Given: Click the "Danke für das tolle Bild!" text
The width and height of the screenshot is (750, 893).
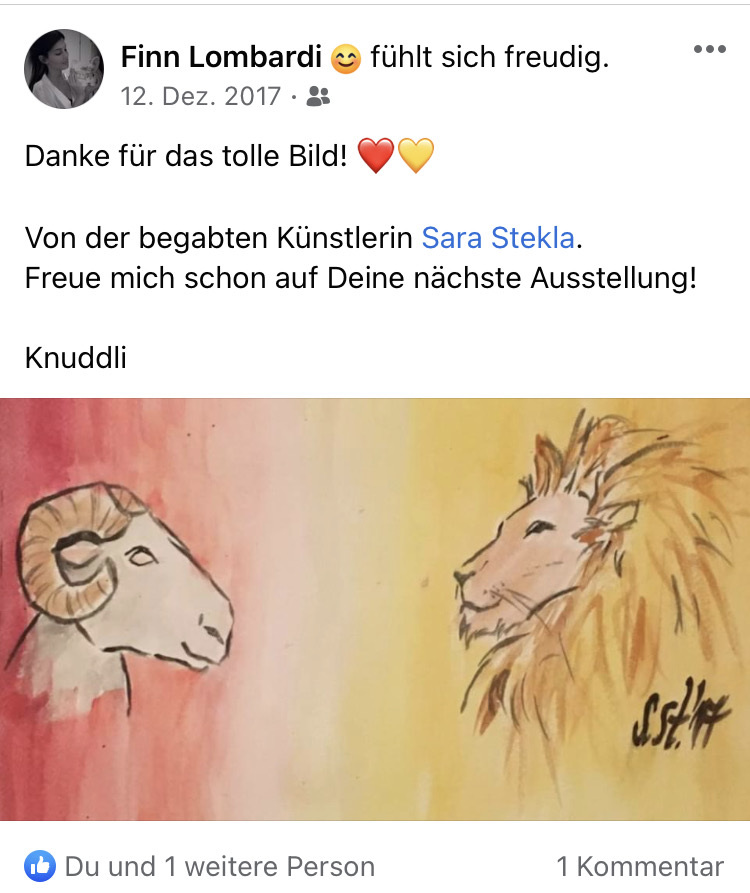Looking at the screenshot, I should [x=186, y=156].
